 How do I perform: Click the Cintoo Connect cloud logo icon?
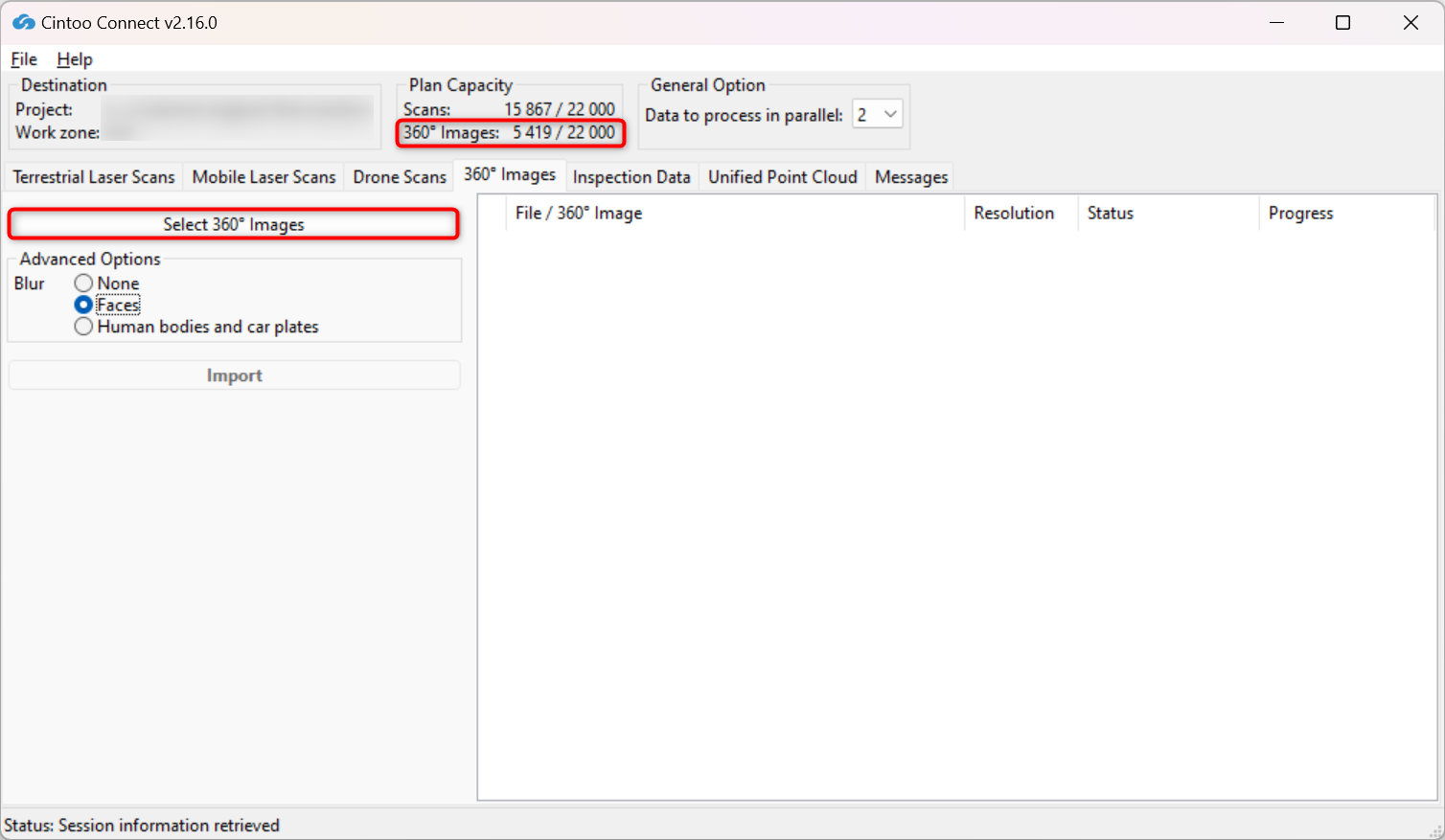coord(24,22)
